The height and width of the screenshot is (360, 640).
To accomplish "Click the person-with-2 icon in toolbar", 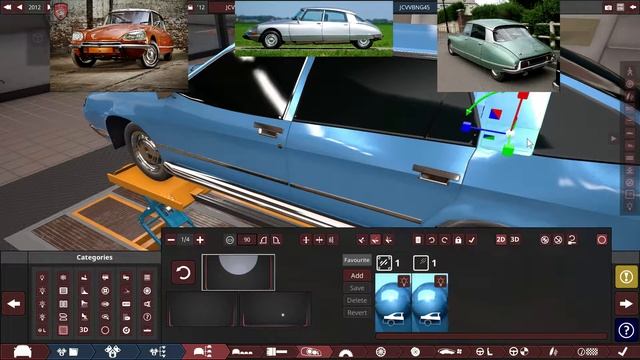I will pos(572,240).
